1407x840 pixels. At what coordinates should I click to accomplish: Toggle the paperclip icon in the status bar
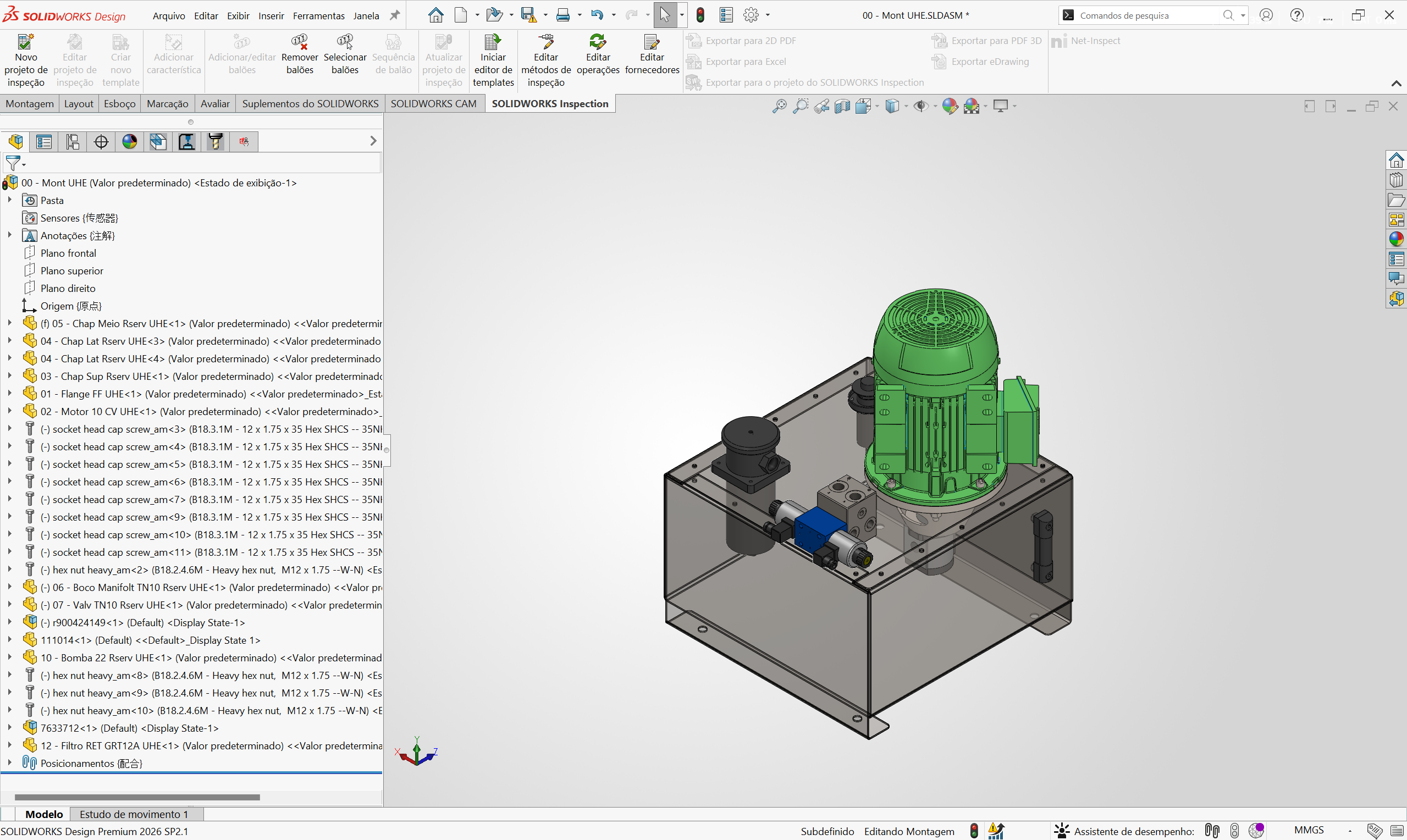pyautogui.click(x=1212, y=831)
